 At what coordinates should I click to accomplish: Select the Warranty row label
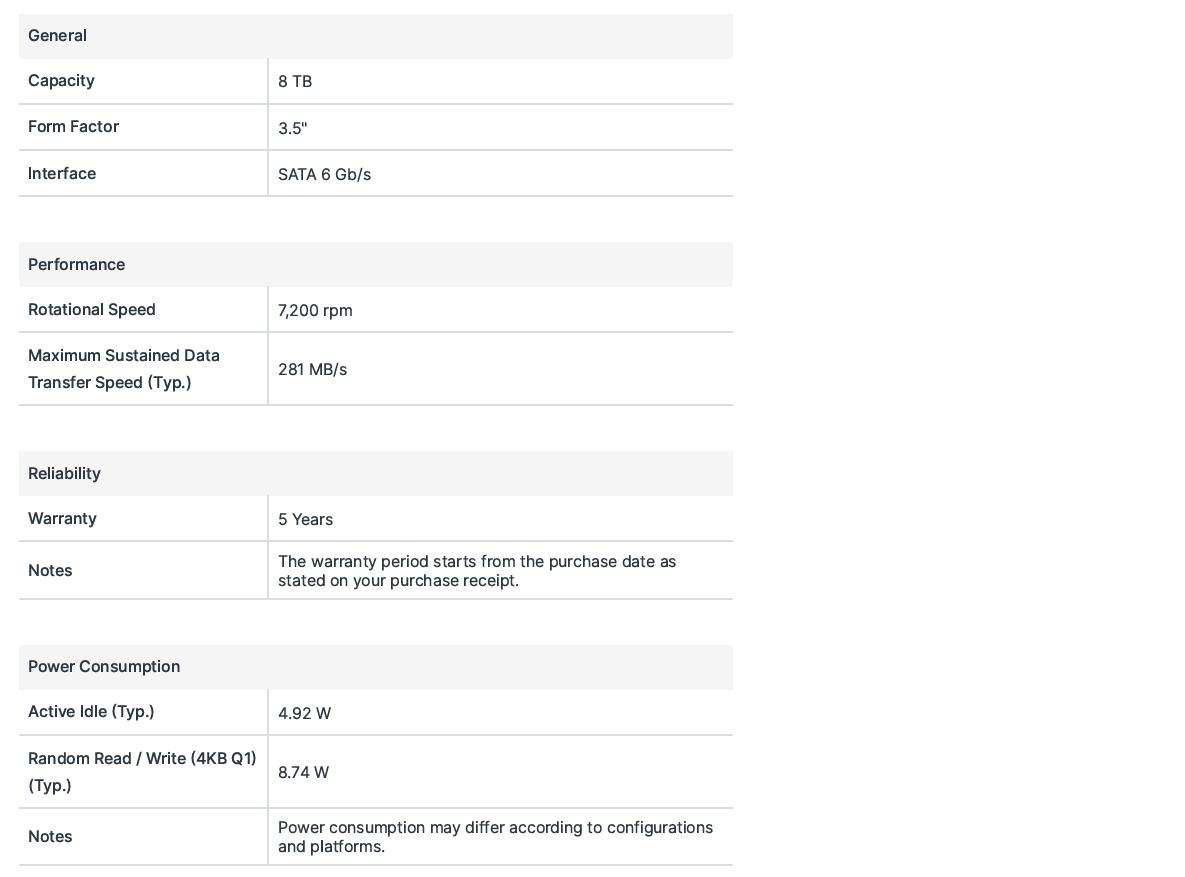(62, 519)
